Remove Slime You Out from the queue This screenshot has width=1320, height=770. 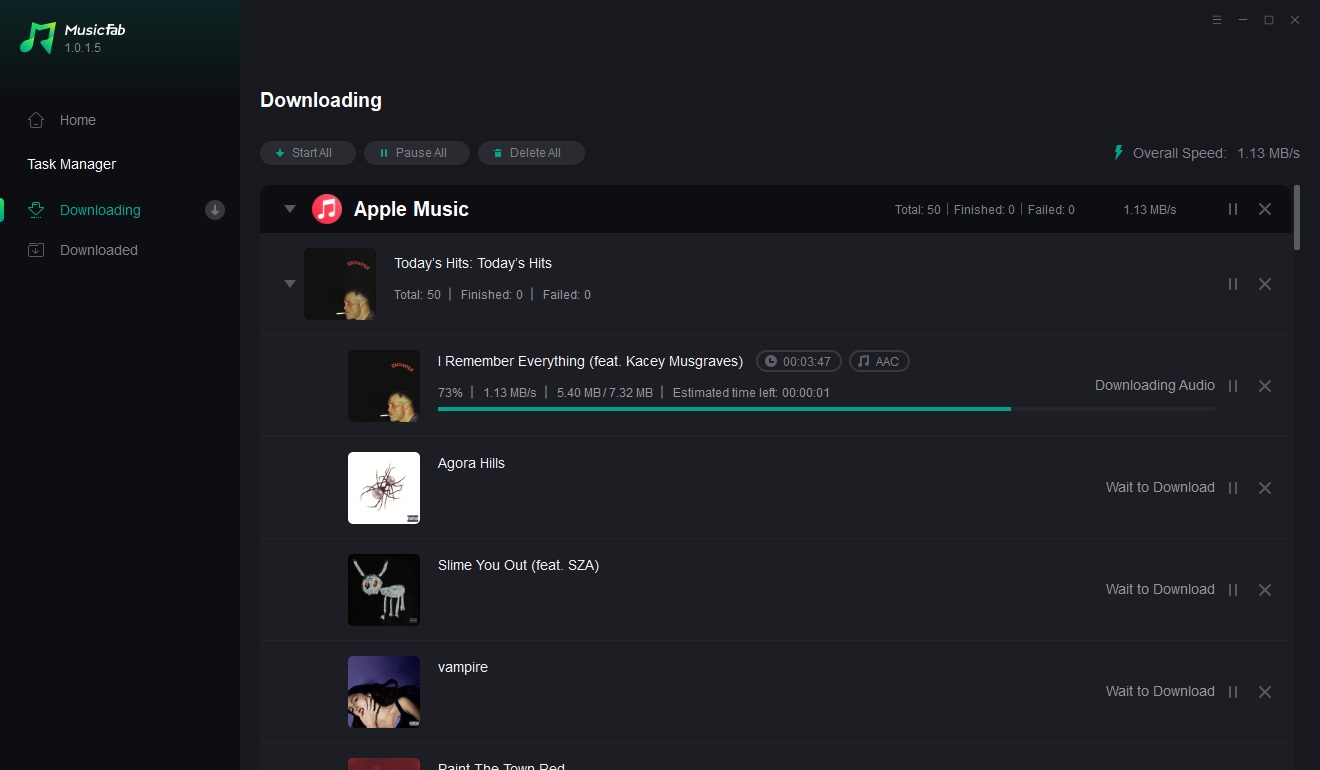tap(1265, 590)
